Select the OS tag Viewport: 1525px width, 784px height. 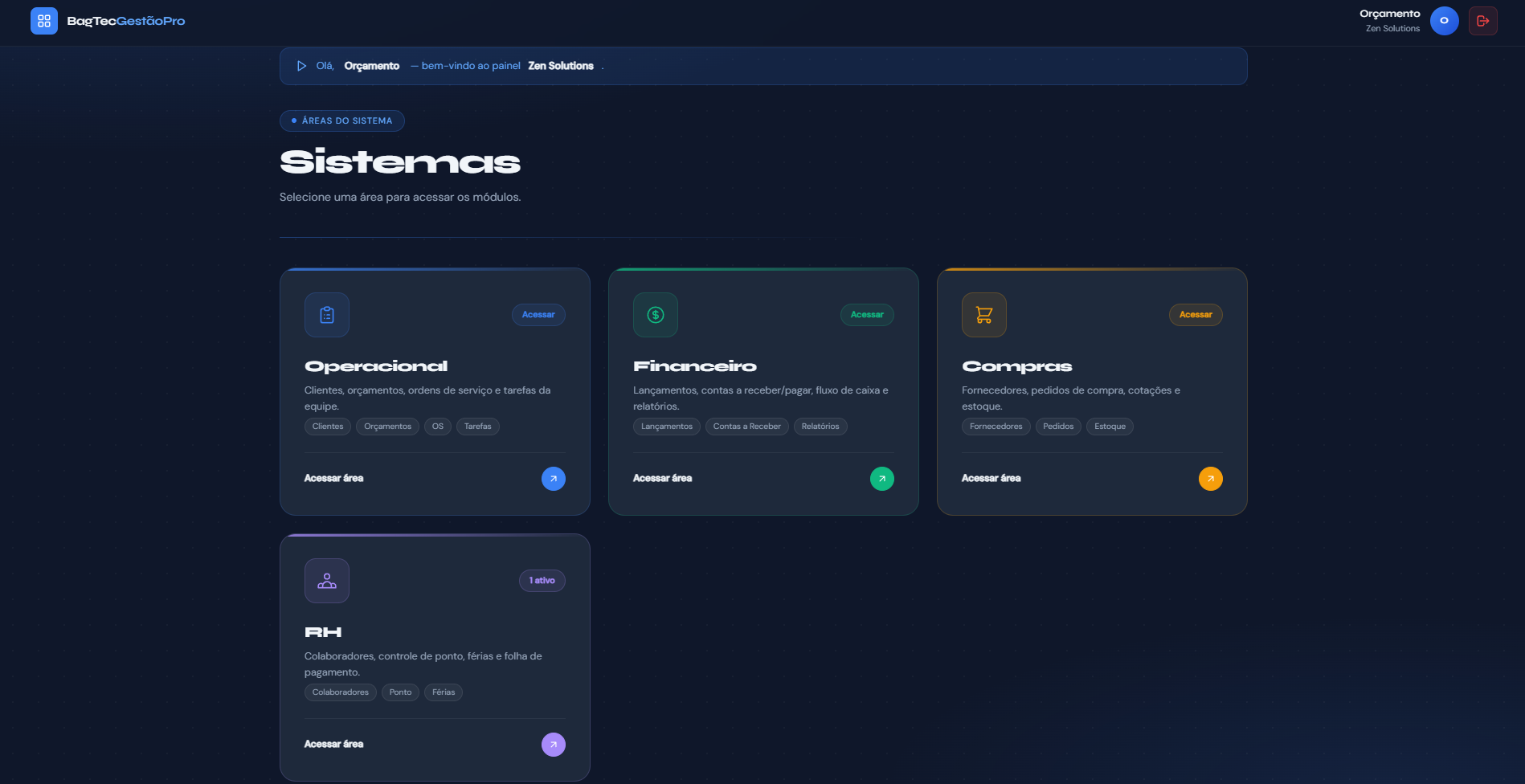tap(438, 427)
